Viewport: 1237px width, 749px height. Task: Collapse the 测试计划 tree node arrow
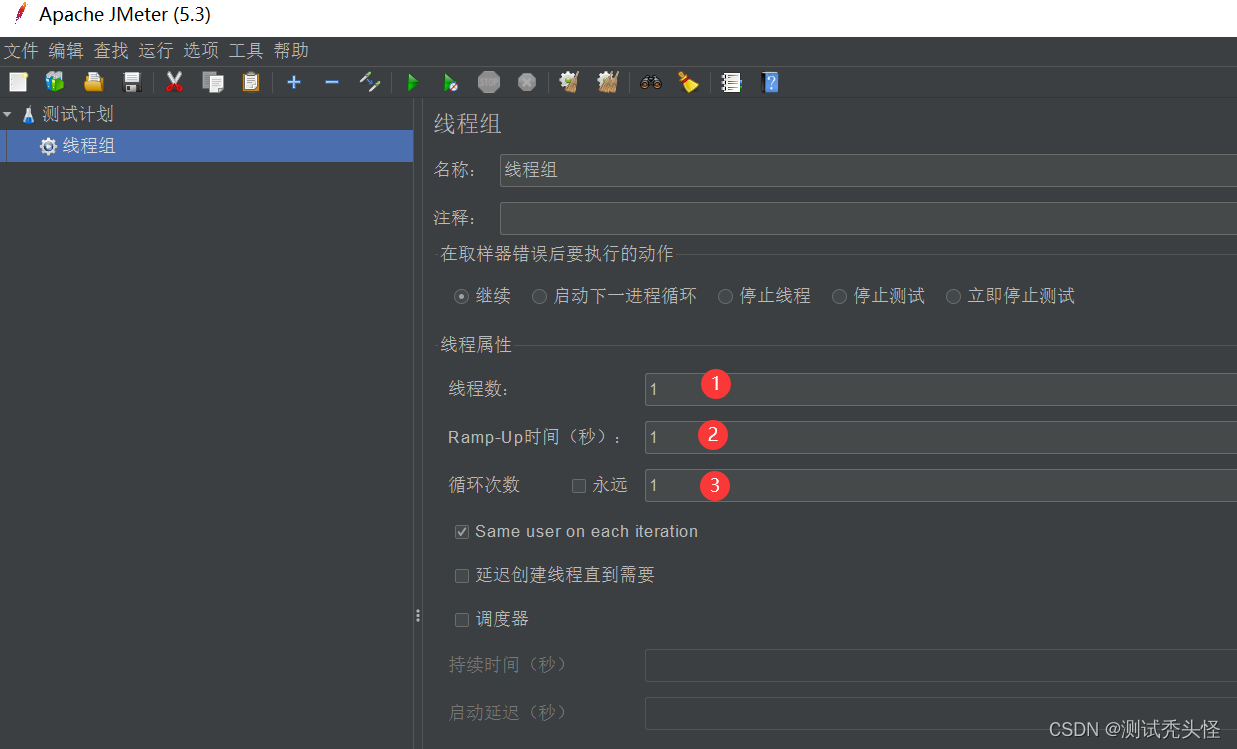[x=8, y=114]
